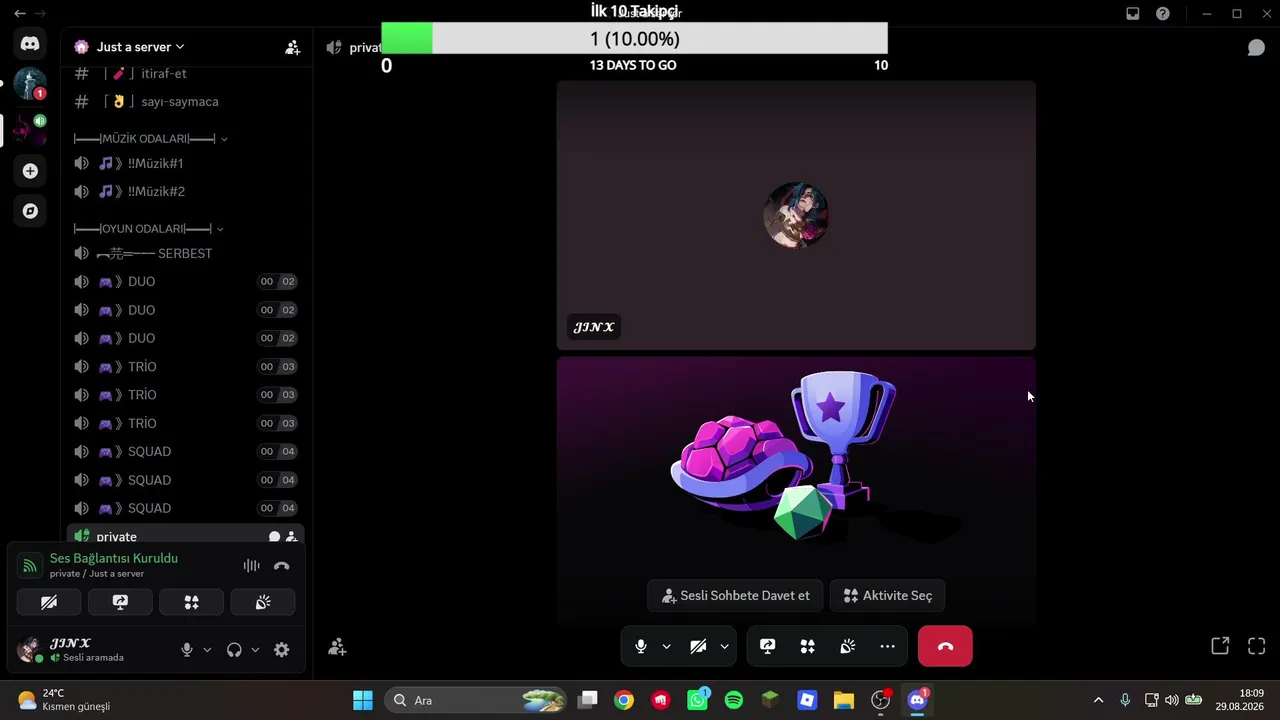Click the activity trophy tile
Image resolution: width=1280 pixels, height=720 pixels.
pos(796,490)
